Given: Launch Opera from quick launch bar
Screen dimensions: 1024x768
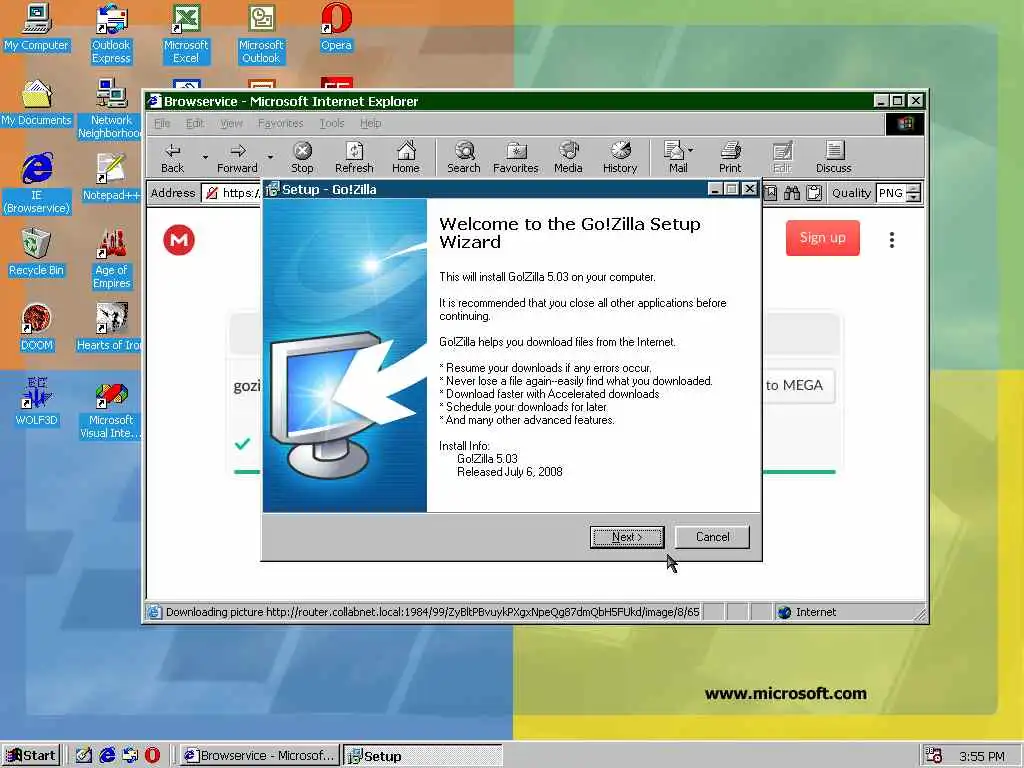Looking at the screenshot, I should tap(152, 756).
